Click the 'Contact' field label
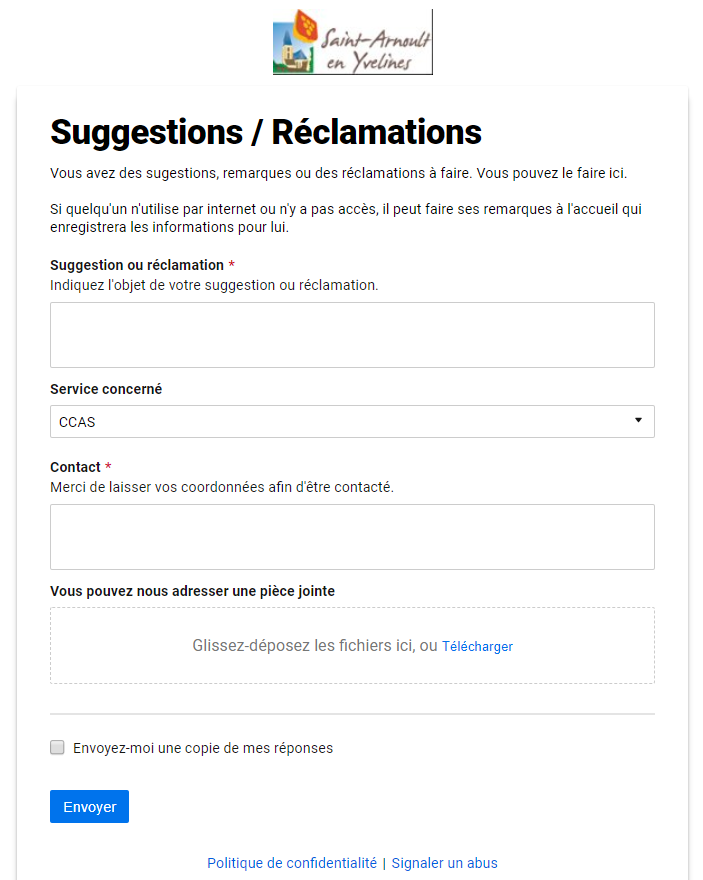The height and width of the screenshot is (880, 703). [75, 467]
